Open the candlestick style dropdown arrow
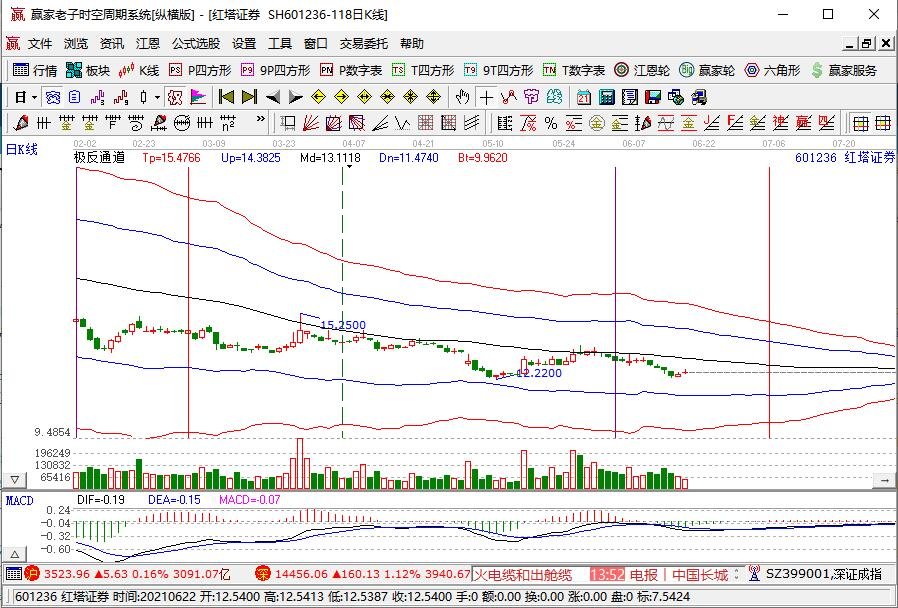Screen dimensions: 898x608 (x=157, y=97)
